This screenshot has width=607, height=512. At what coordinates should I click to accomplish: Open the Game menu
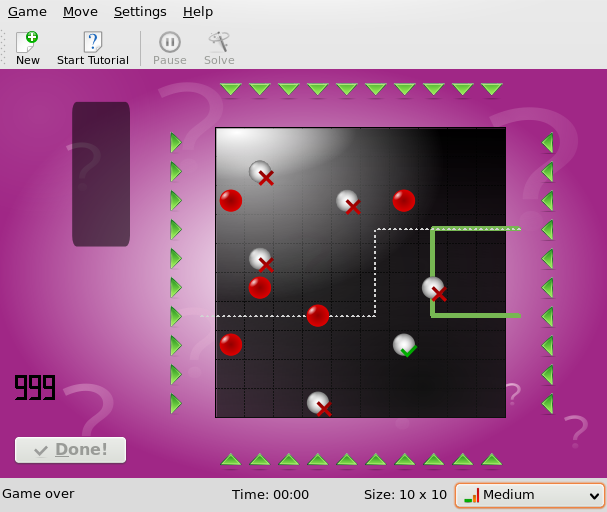click(27, 12)
